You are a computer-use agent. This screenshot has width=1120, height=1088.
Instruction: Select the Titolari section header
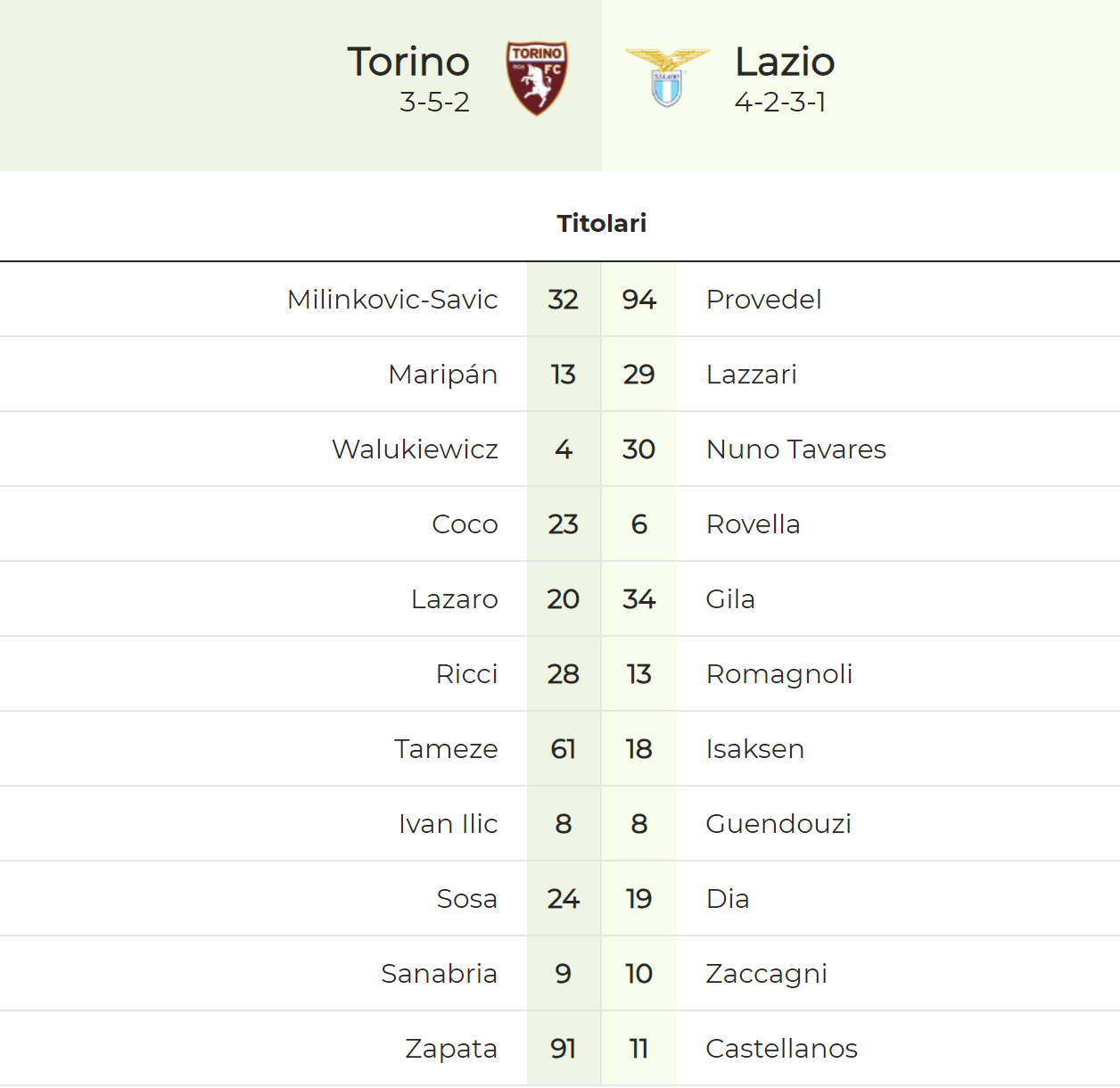(x=602, y=223)
